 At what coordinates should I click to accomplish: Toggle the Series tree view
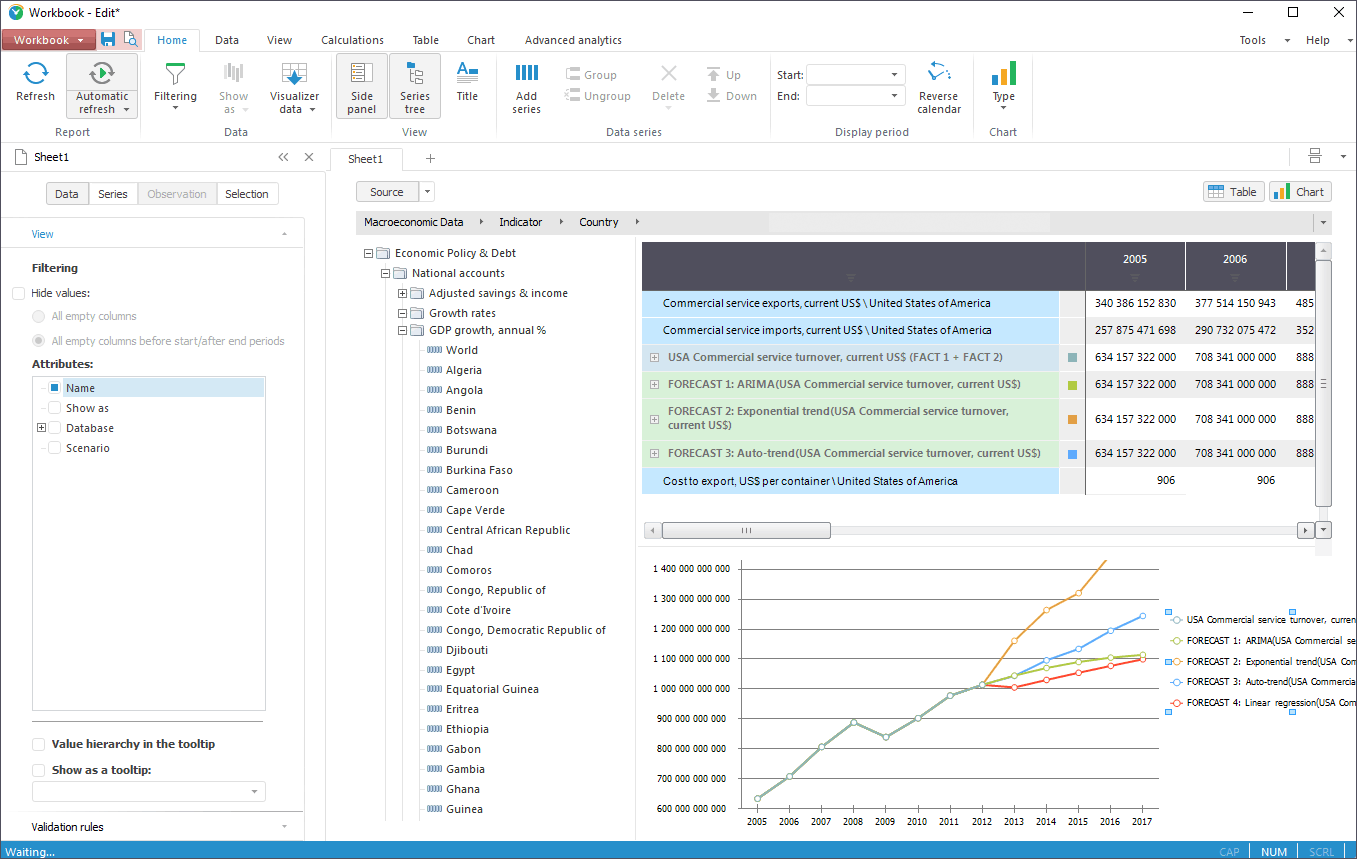pyautogui.click(x=414, y=85)
